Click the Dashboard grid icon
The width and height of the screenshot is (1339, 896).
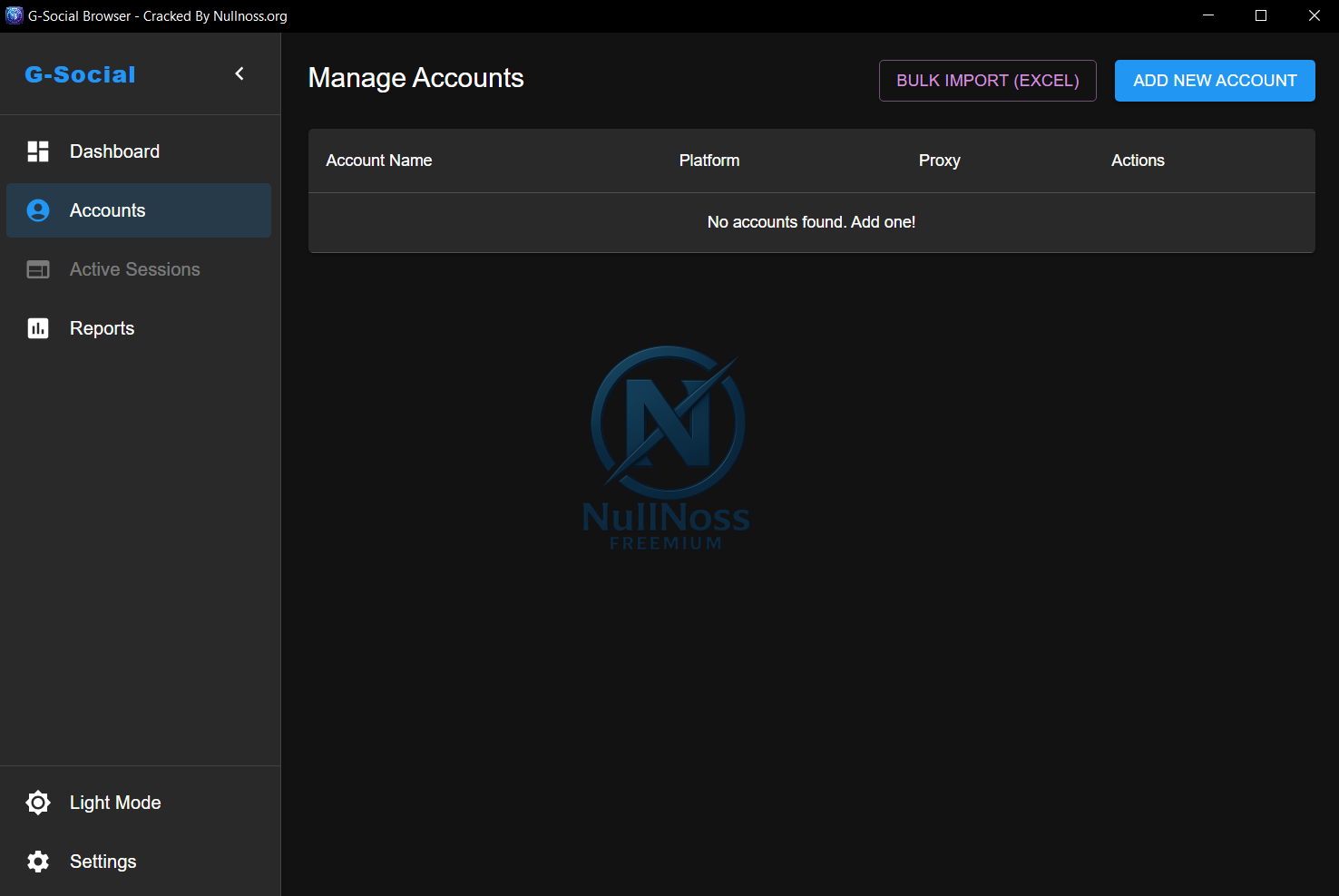[x=38, y=151]
